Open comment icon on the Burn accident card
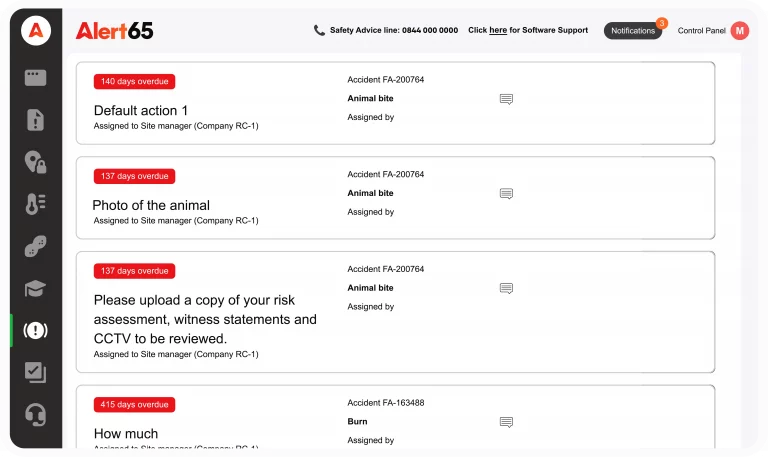 [506, 422]
